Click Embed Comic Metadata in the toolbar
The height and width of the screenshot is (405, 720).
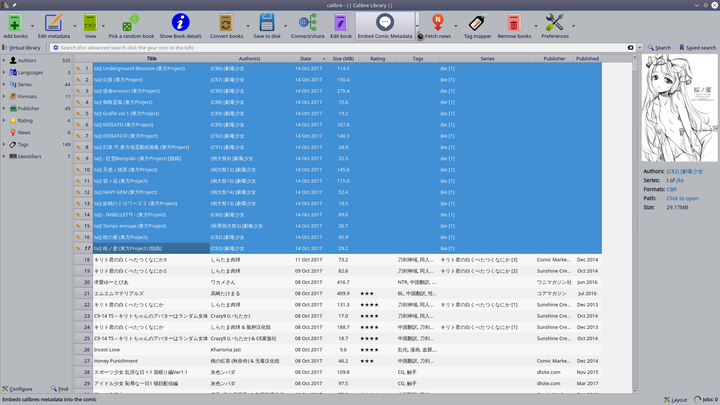(384, 21)
